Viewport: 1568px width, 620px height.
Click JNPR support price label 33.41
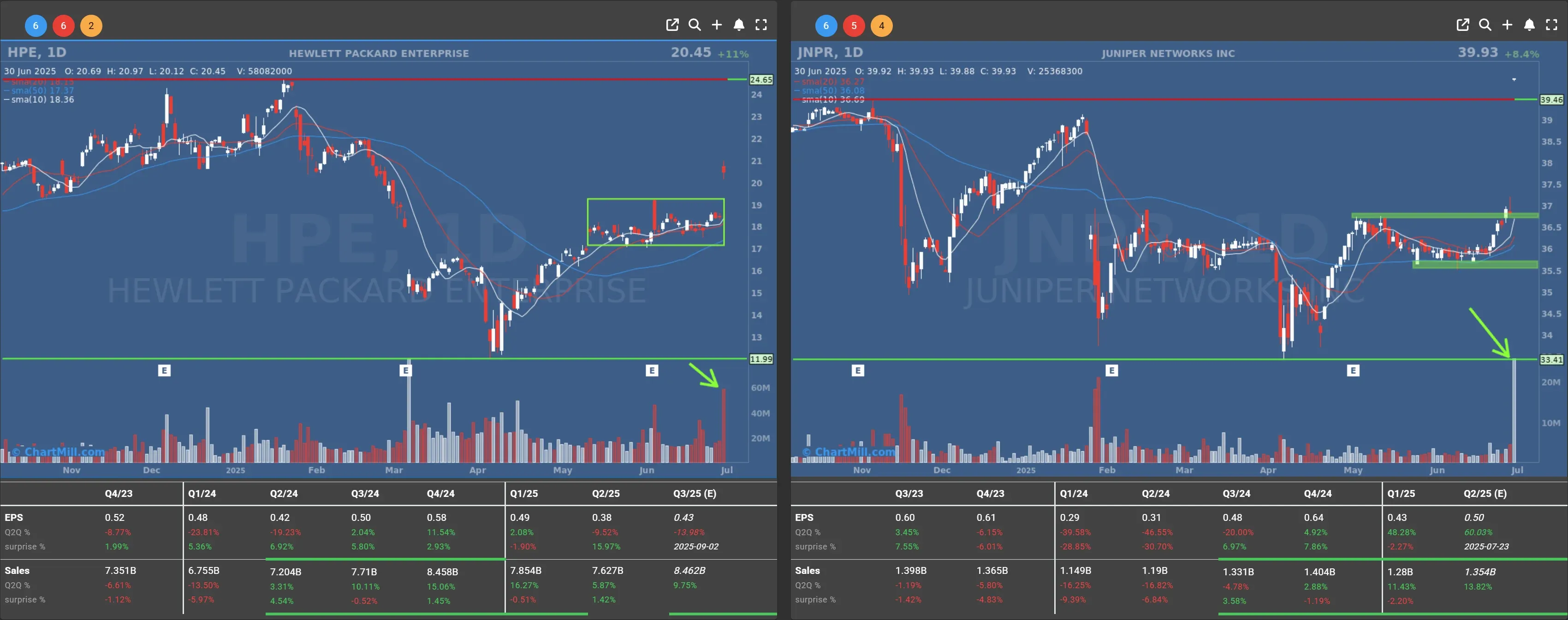1551,360
